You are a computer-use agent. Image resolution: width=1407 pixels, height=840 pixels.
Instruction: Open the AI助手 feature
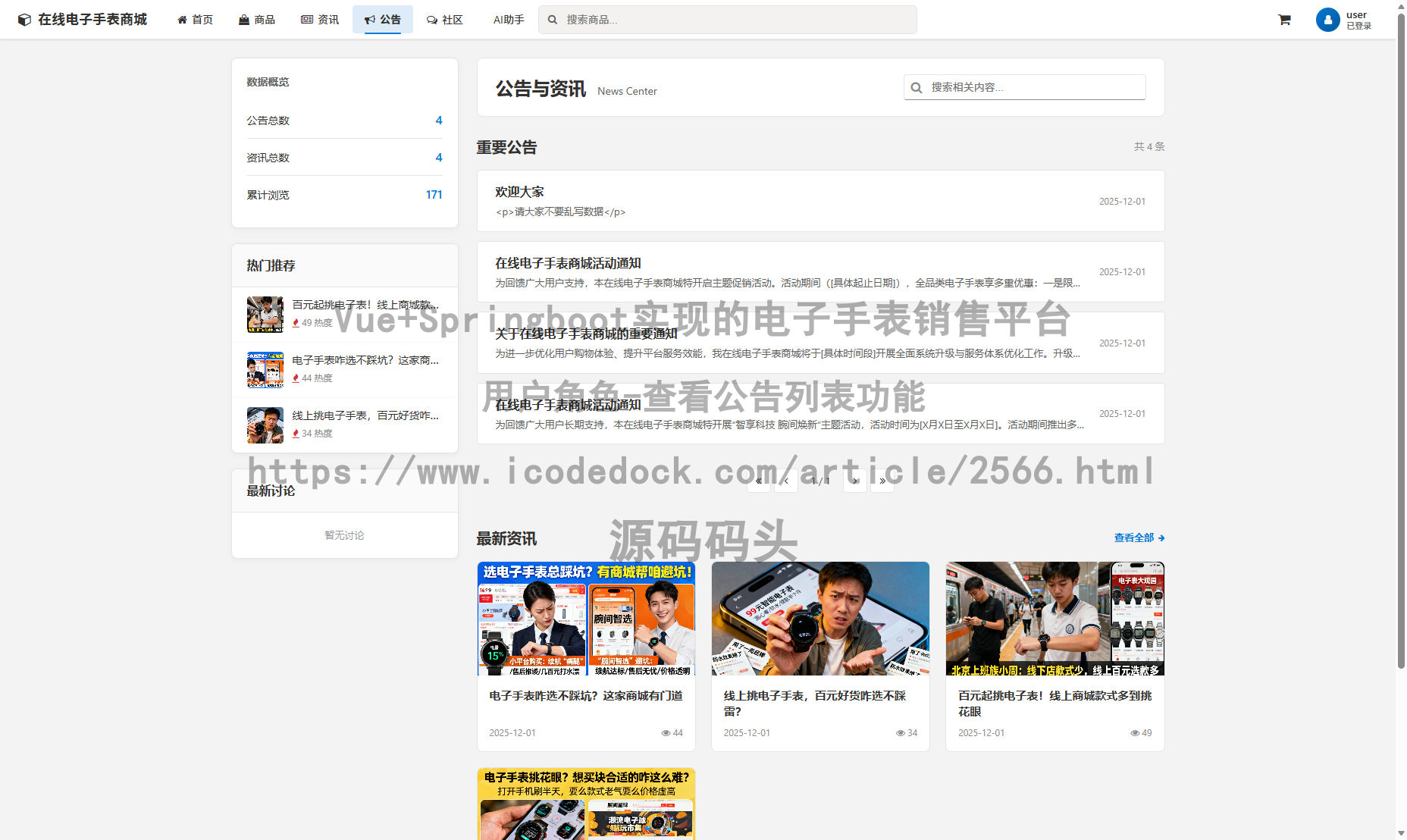[506, 19]
